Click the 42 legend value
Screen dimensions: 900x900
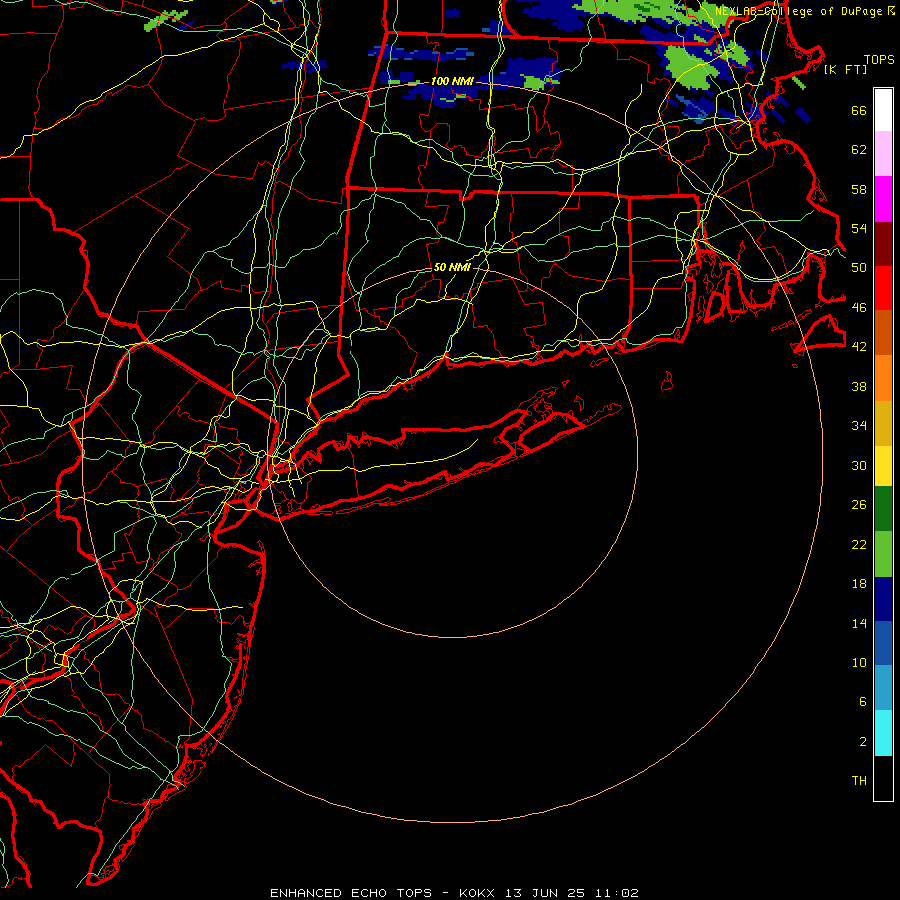tap(859, 347)
